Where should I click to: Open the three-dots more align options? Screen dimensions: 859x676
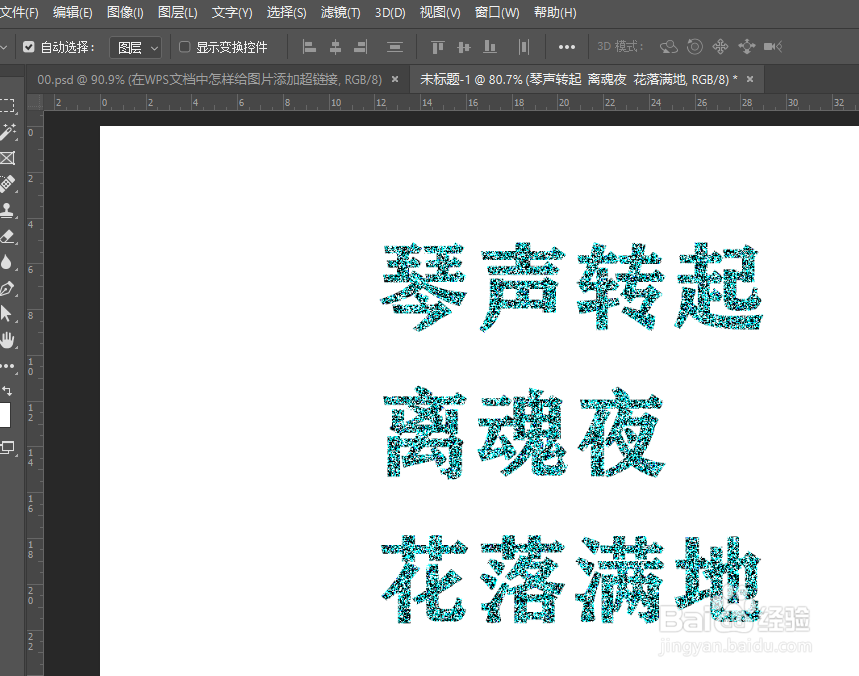coord(566,47)
